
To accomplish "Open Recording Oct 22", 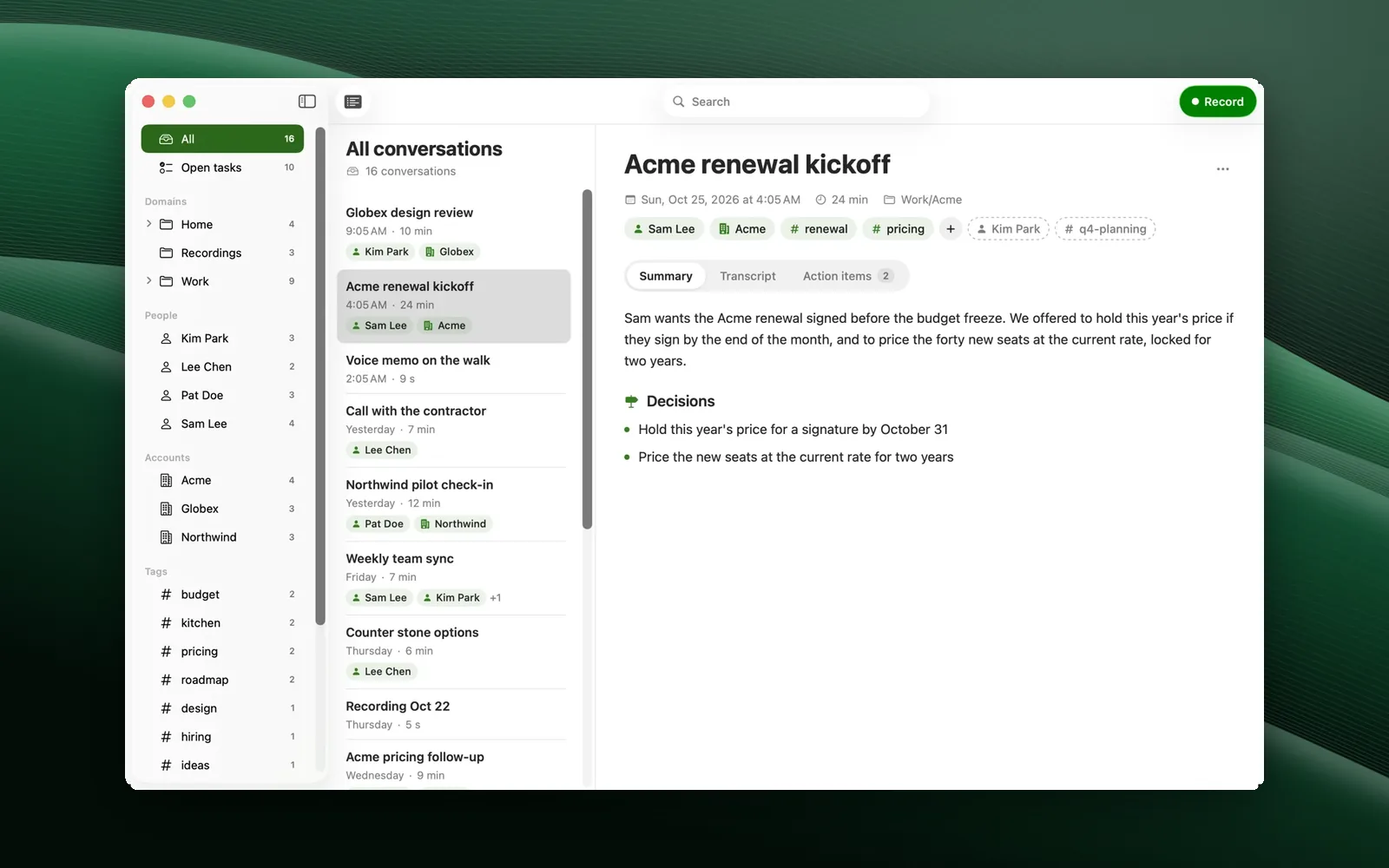I will pos(453,714).
